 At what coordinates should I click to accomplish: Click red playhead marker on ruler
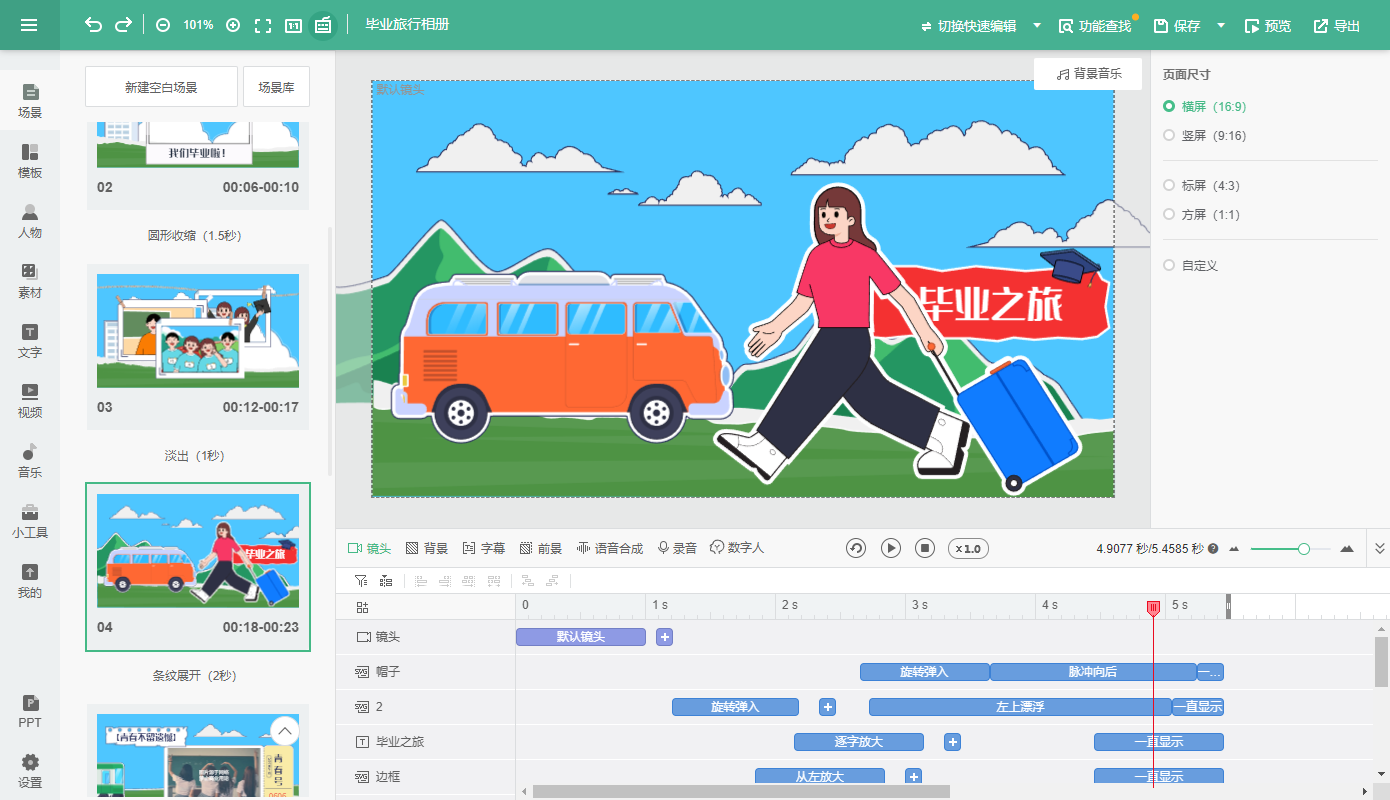click(x=1153, y=608)
